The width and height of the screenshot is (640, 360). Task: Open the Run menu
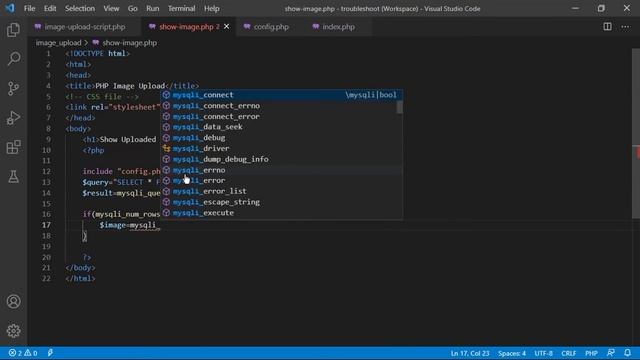[x=153, y=8]
